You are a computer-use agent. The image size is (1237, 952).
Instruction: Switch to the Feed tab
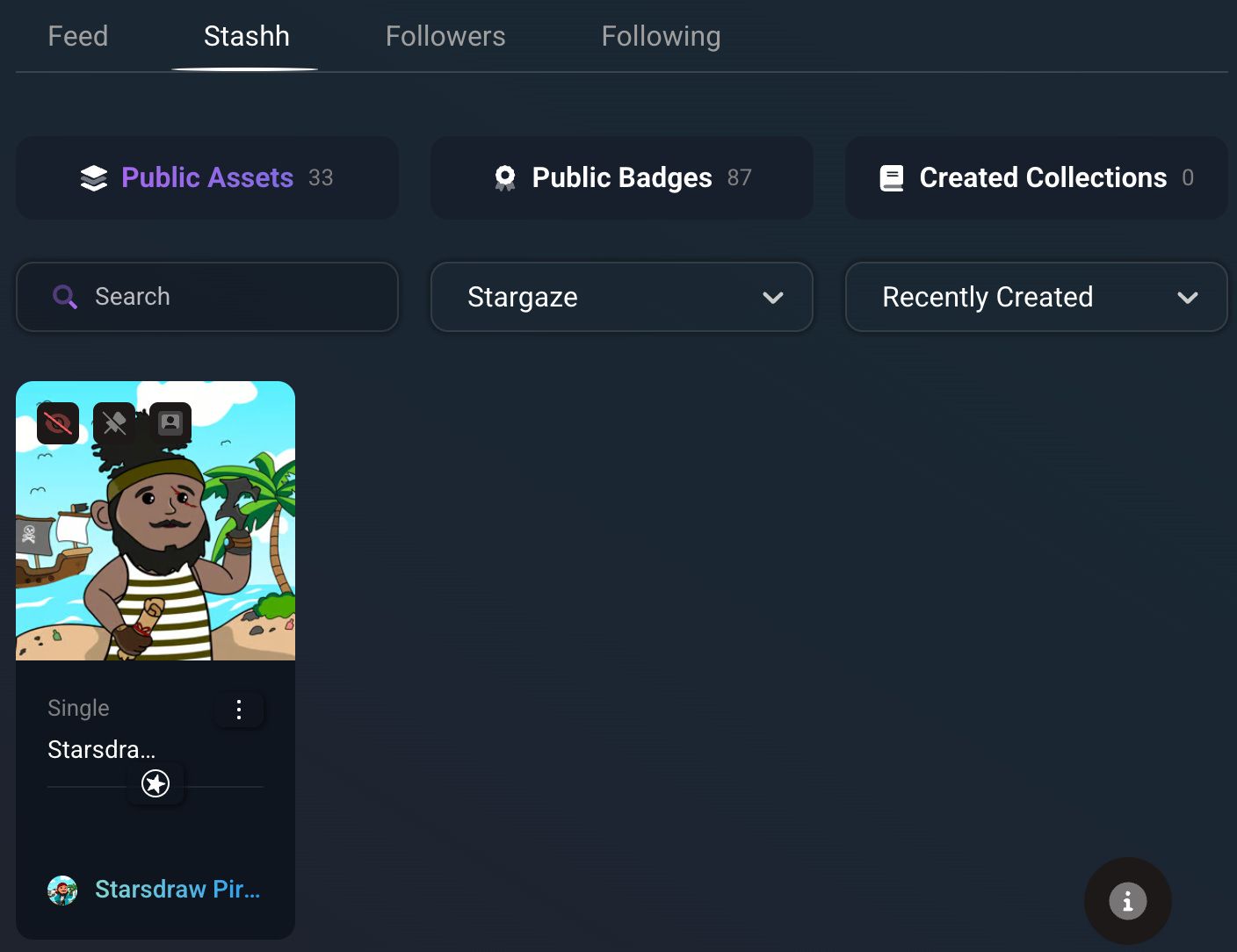(x=78, y=36)
